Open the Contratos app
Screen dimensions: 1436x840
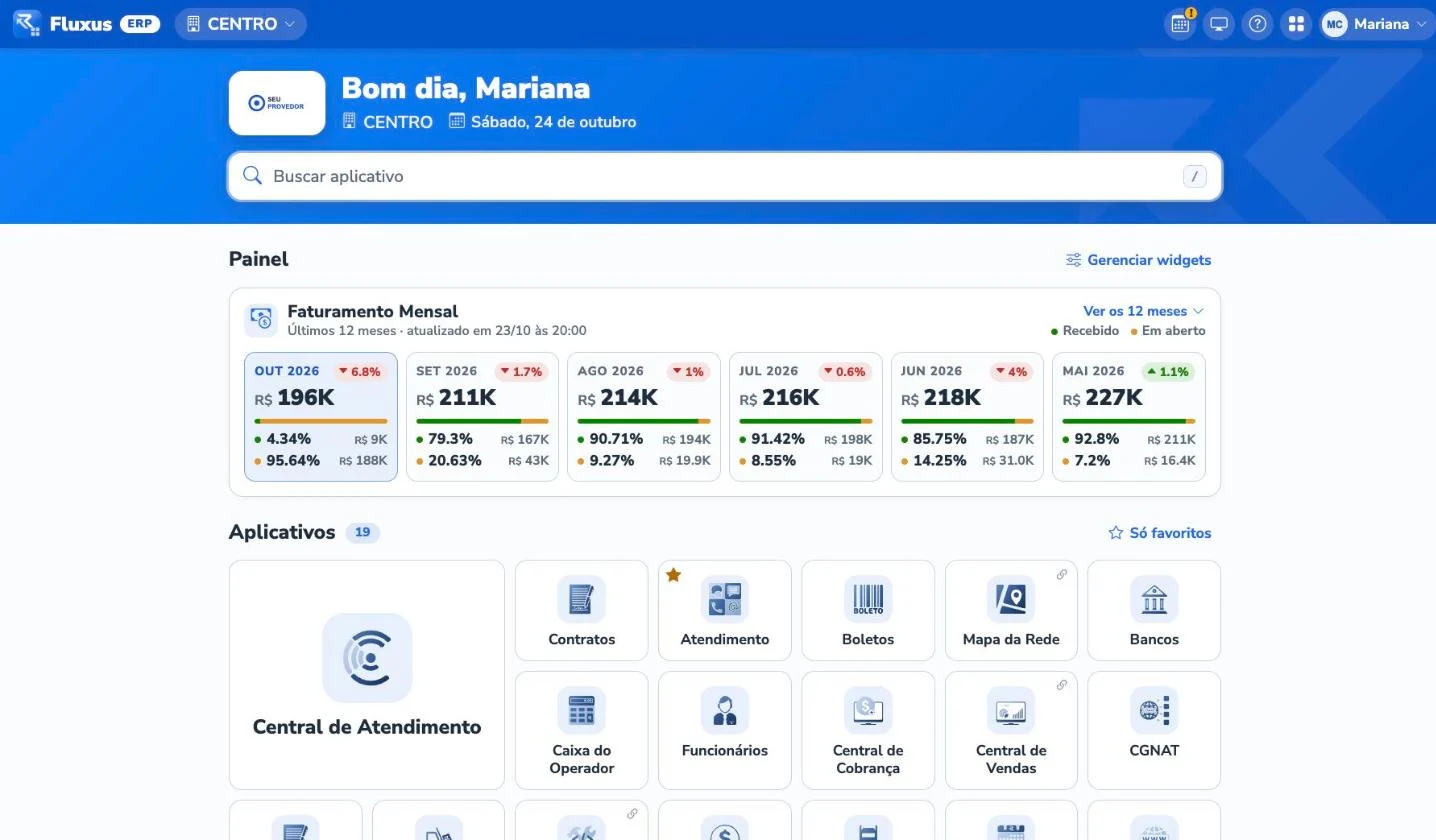pyautogui.click(x=581, y=610)
